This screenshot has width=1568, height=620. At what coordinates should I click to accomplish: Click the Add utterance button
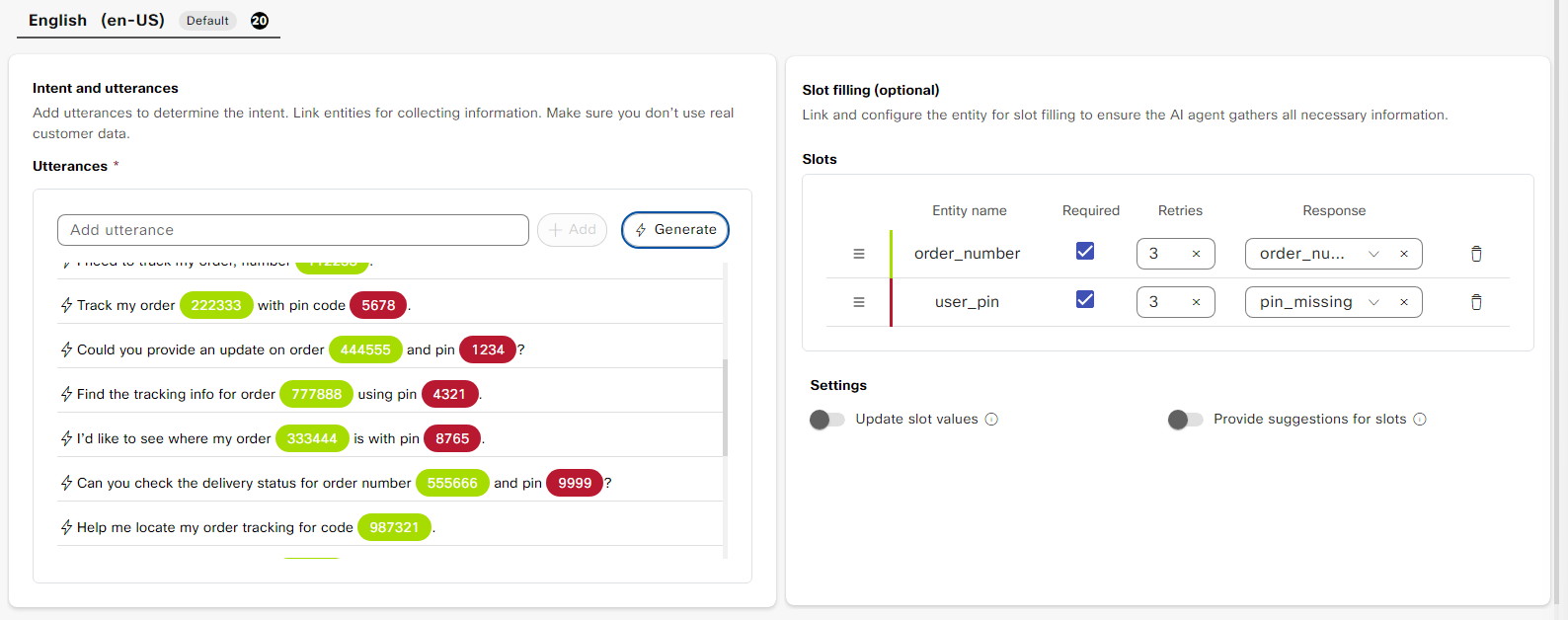pyautogui.click(x=572, y=230)
